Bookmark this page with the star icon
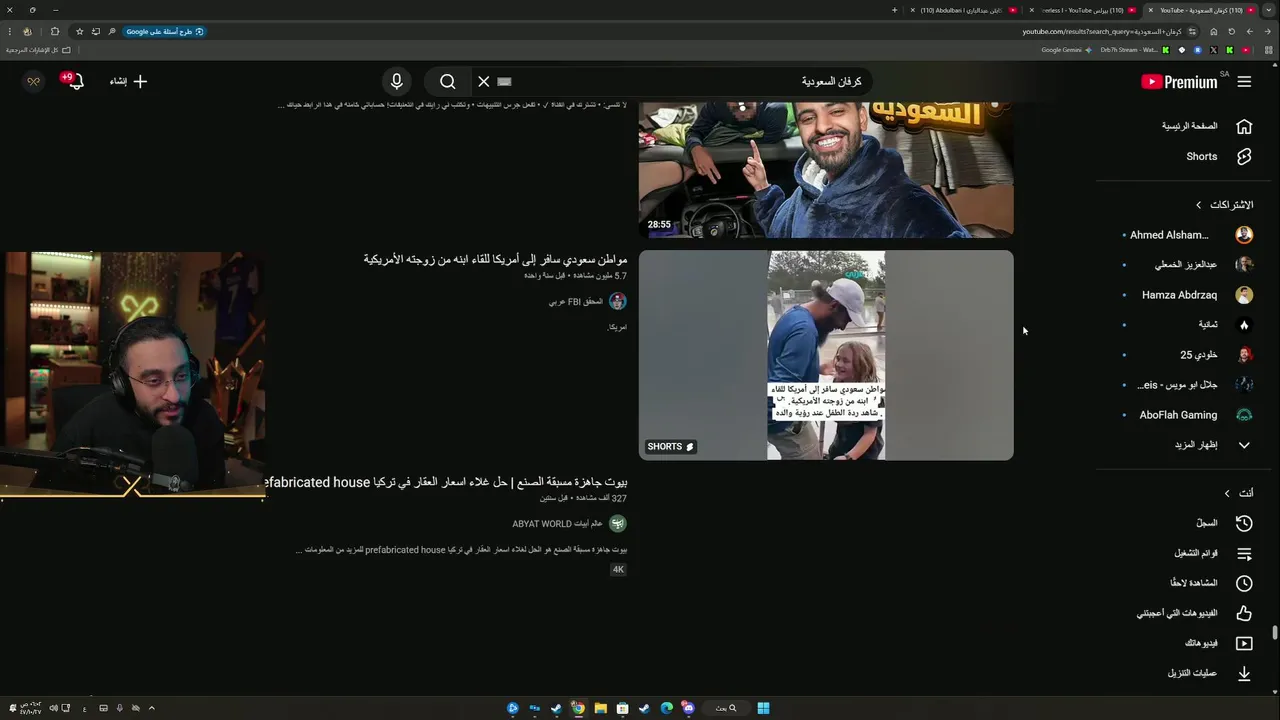This screenshot has height=720, width=1280. coord(80,31)
